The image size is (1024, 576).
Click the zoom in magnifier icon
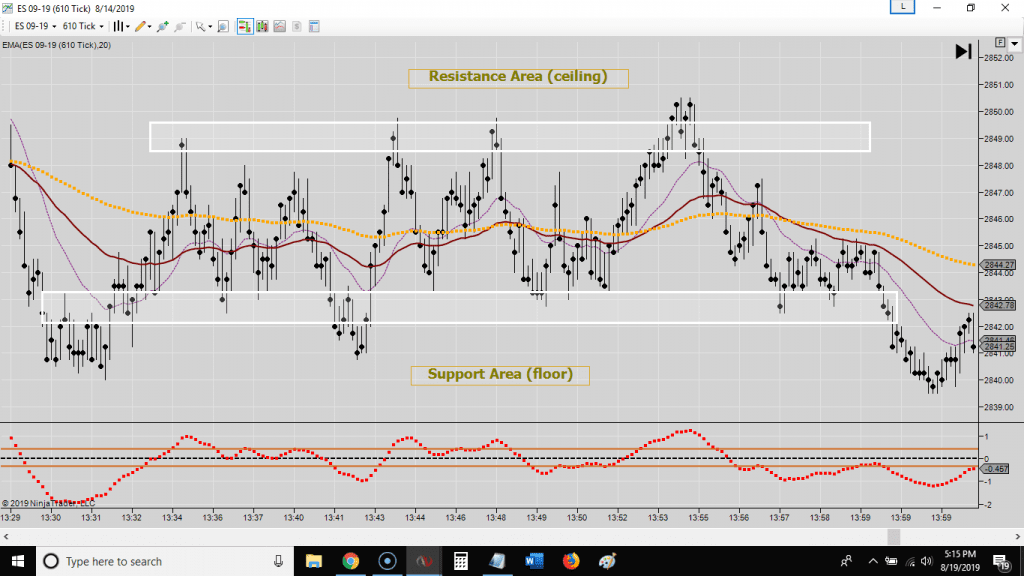click(163, 26)
